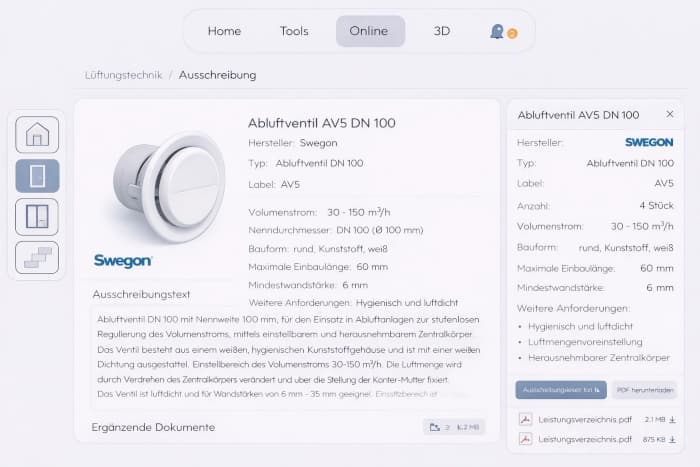
Task: Select Maximale Einbaulänge 60 mm in main card
Action: (372, 267)
